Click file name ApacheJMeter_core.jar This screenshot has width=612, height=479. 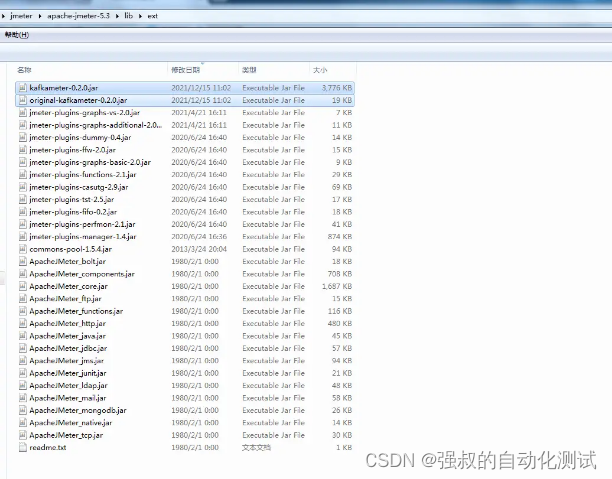[69, 286]
